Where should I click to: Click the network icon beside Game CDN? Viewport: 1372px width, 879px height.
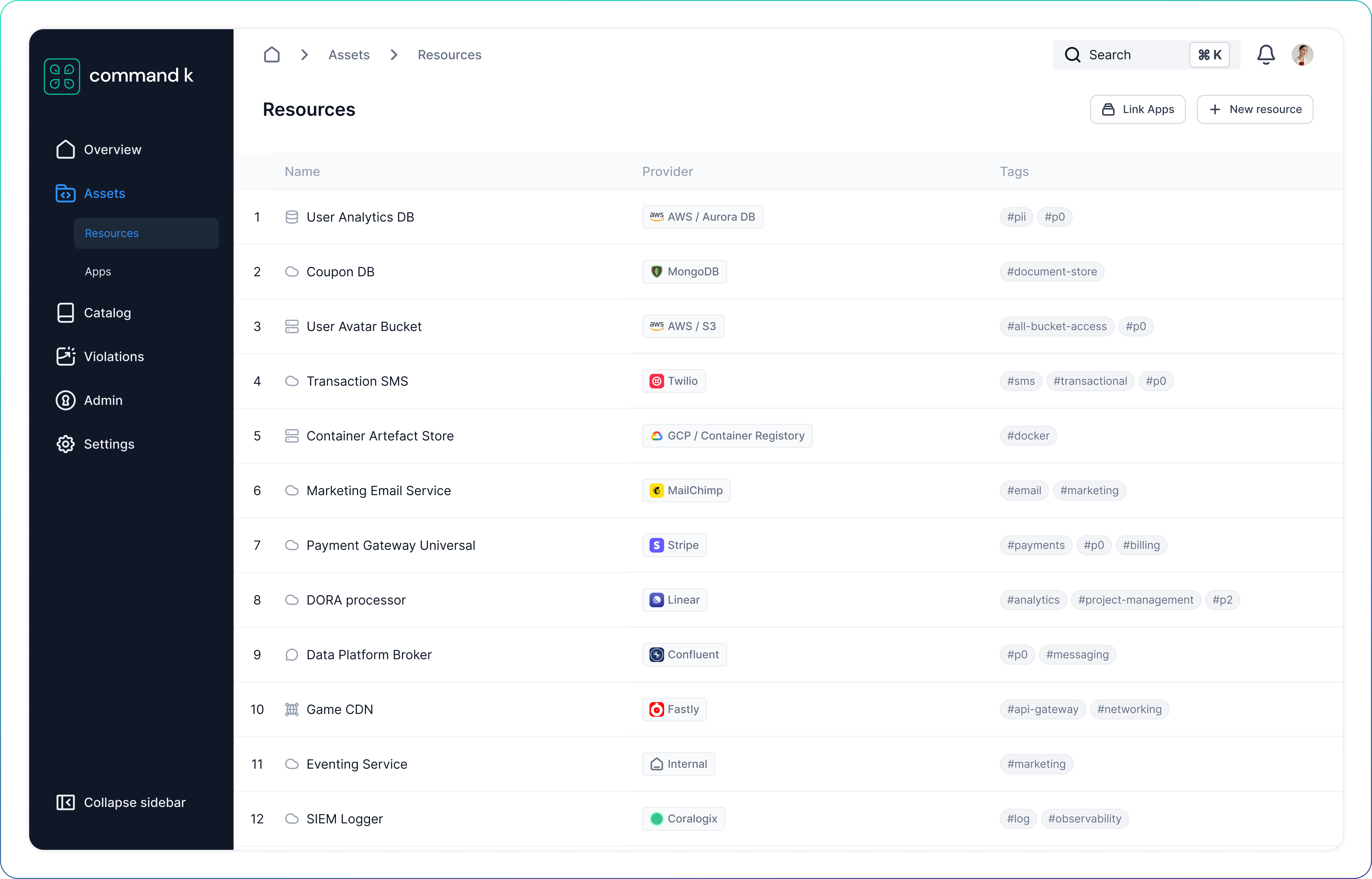[x=292, y=709]
